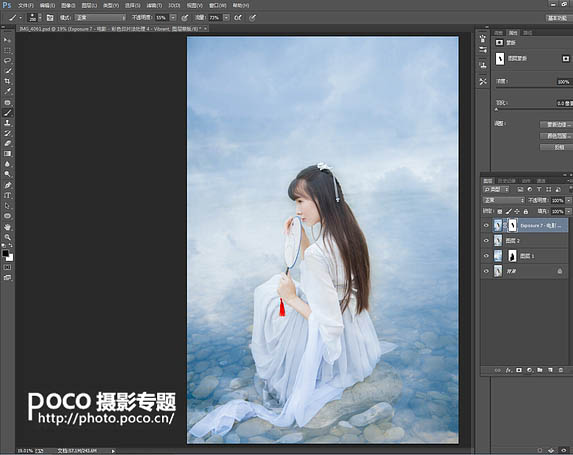Open the 图像(I) menu
573x455 pixels.
[68, 5]
